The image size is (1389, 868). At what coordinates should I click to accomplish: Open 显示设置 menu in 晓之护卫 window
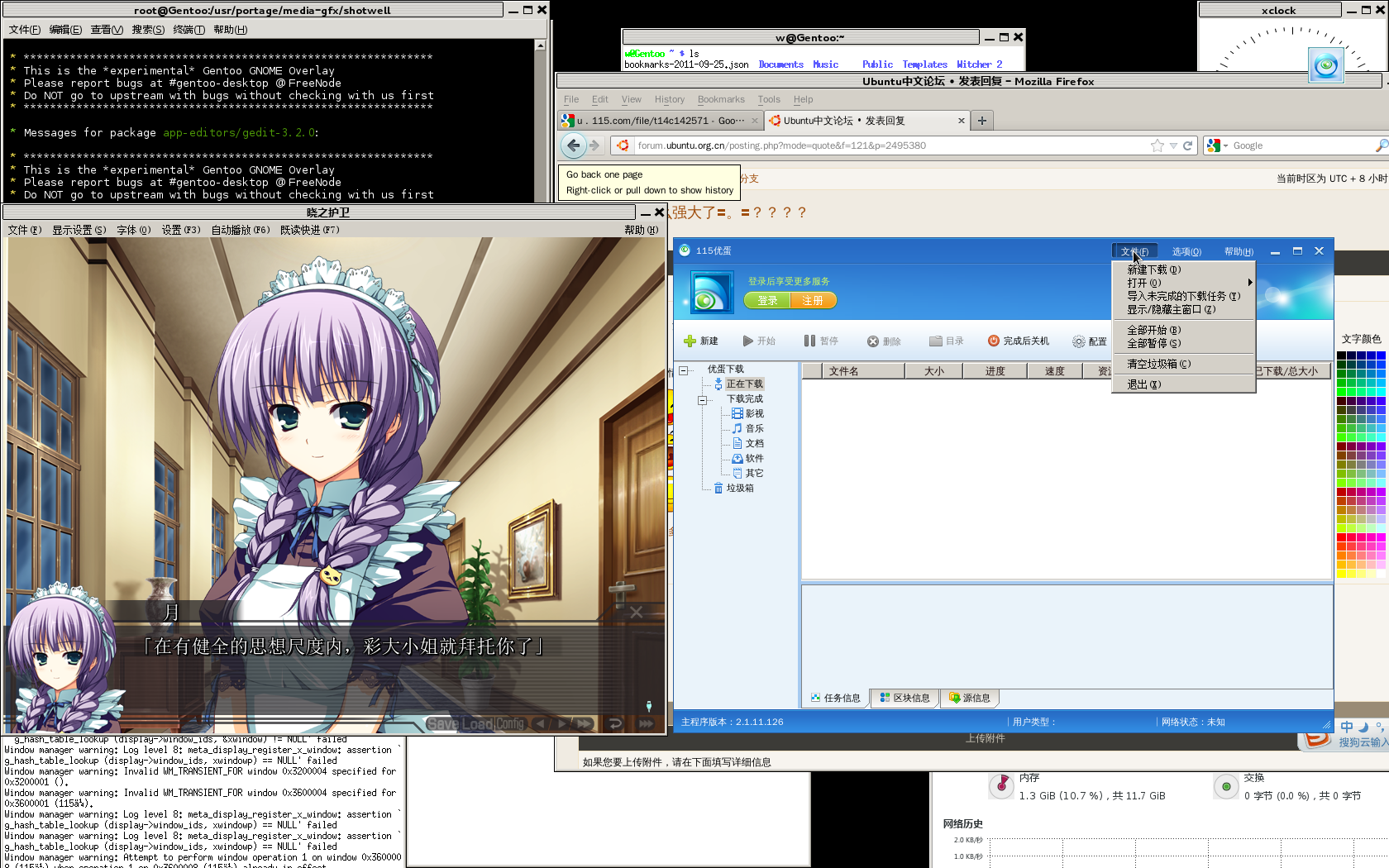coord(79,230)
